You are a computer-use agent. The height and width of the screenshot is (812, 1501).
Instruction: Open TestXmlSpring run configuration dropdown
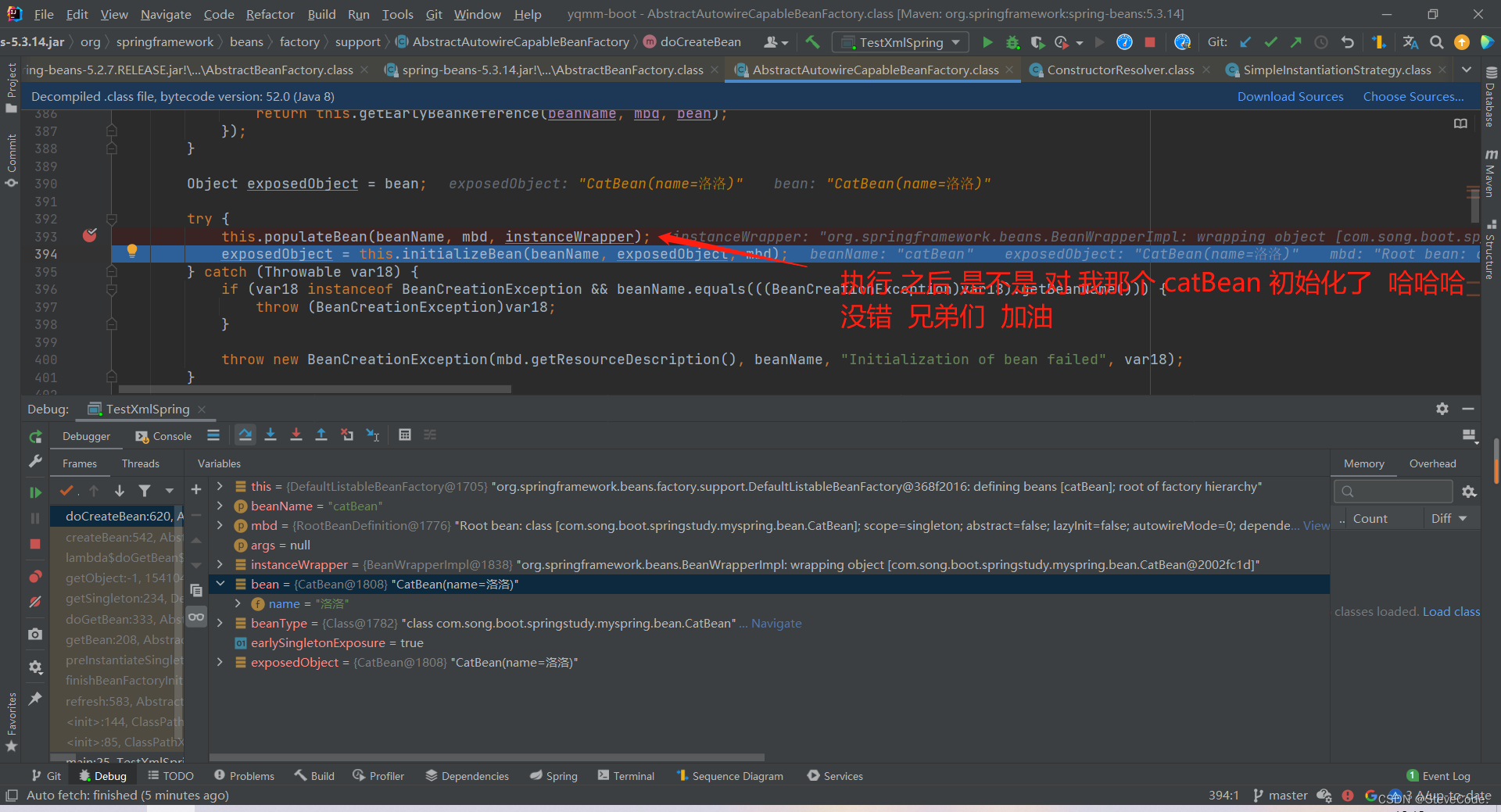(x=901, y=42)
